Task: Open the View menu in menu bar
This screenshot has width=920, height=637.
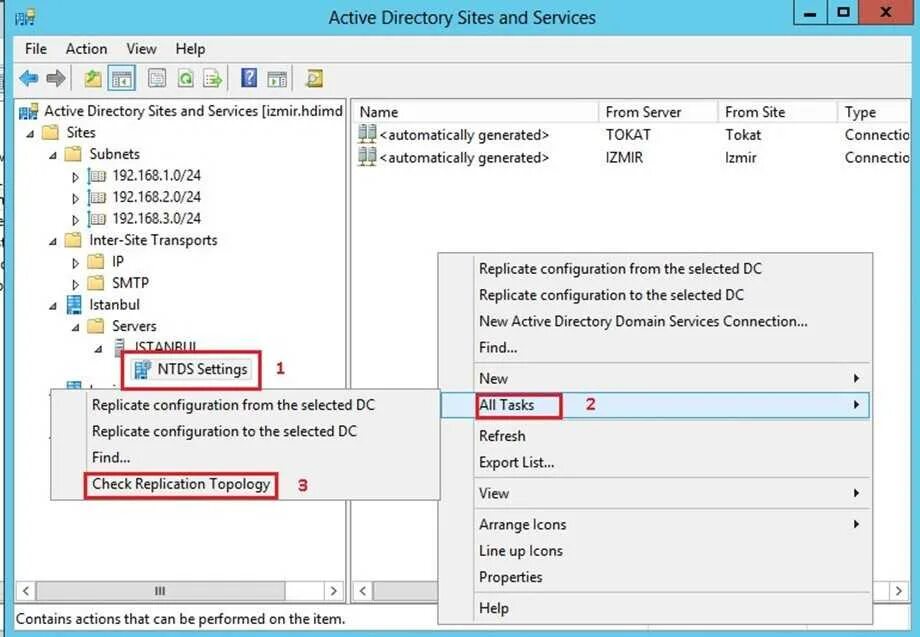Action: (141, 49)
